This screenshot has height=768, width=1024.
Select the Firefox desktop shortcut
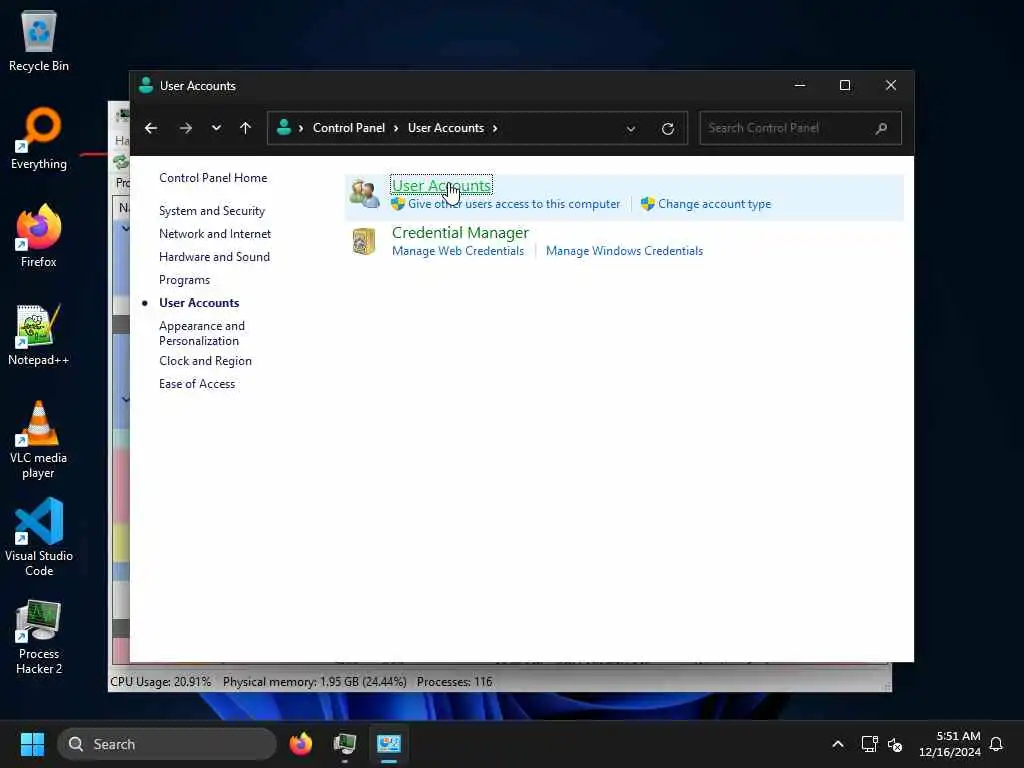39,236
